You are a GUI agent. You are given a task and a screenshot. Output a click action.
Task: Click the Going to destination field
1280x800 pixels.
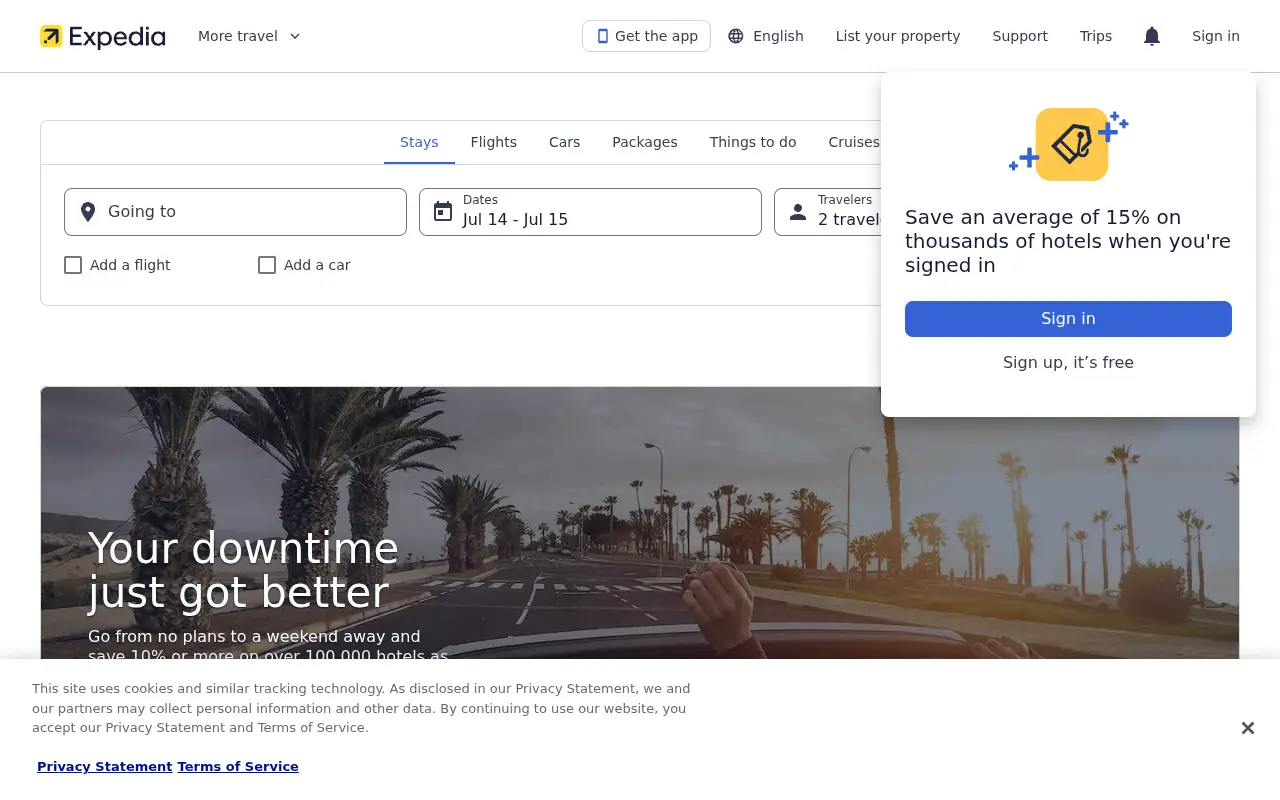click(x=235, y=212)
